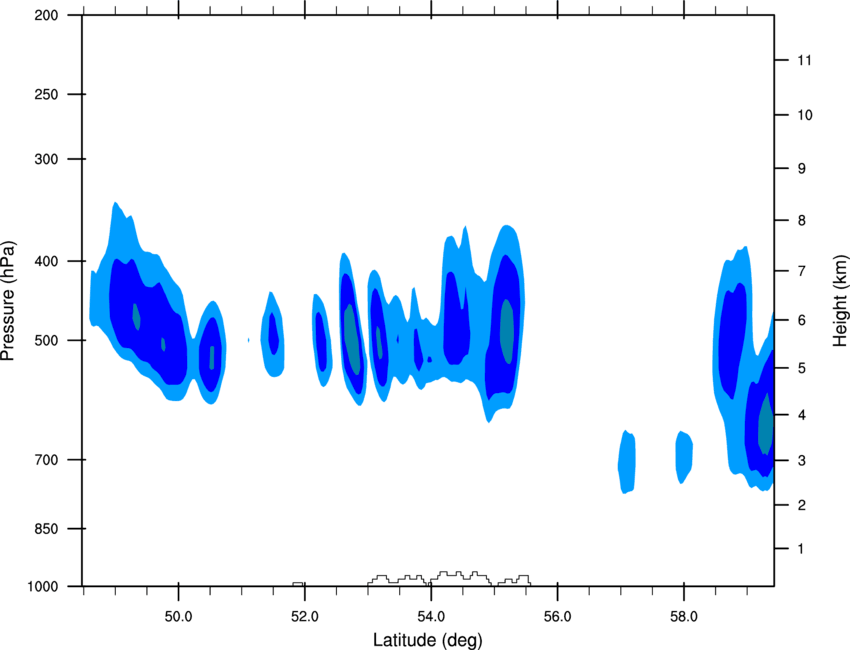This screenshot has width=850, height=650.
Task: Click the 8 km height label
Action: coord(802,221)
